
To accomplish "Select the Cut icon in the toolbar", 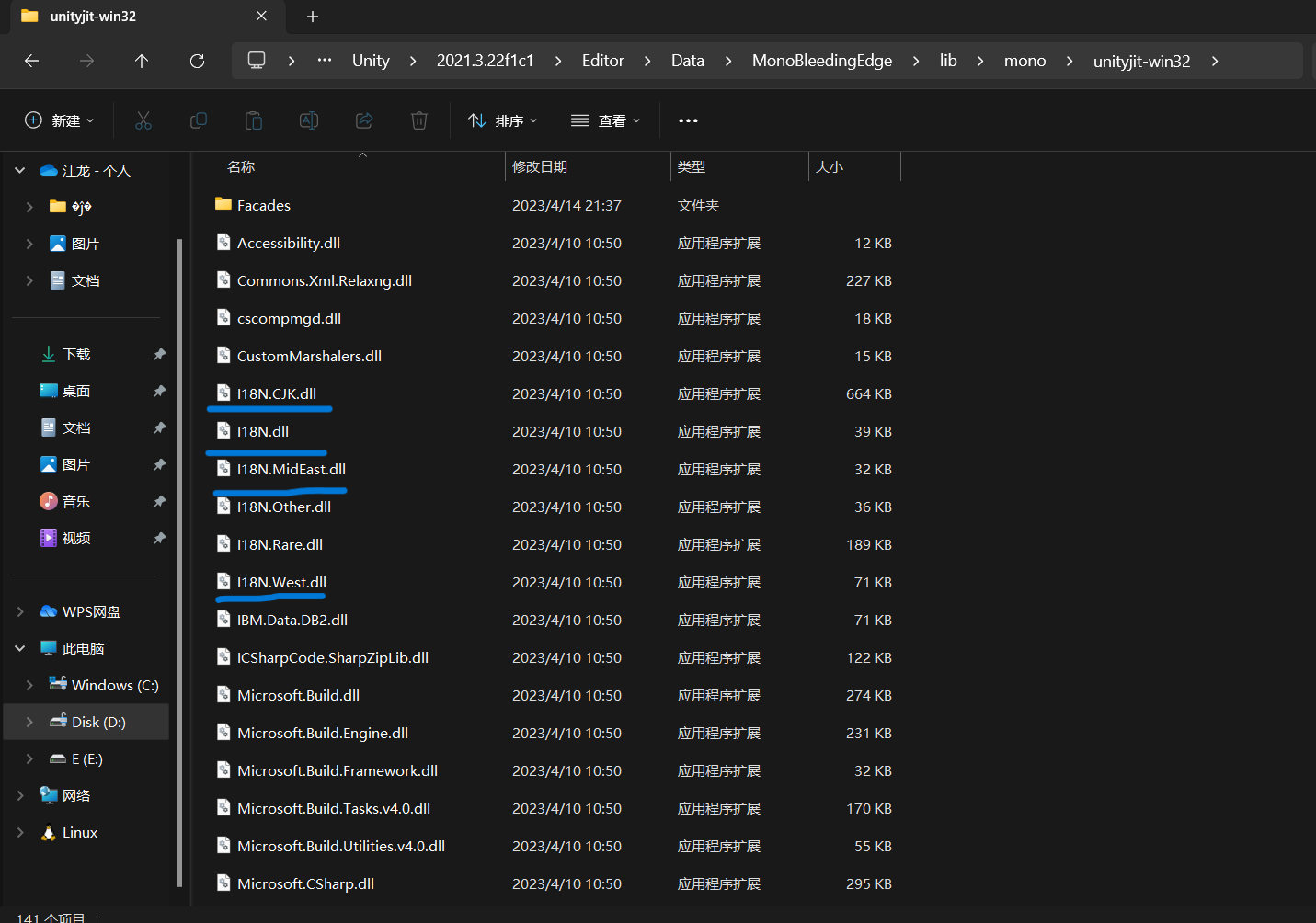I will 143,120.
